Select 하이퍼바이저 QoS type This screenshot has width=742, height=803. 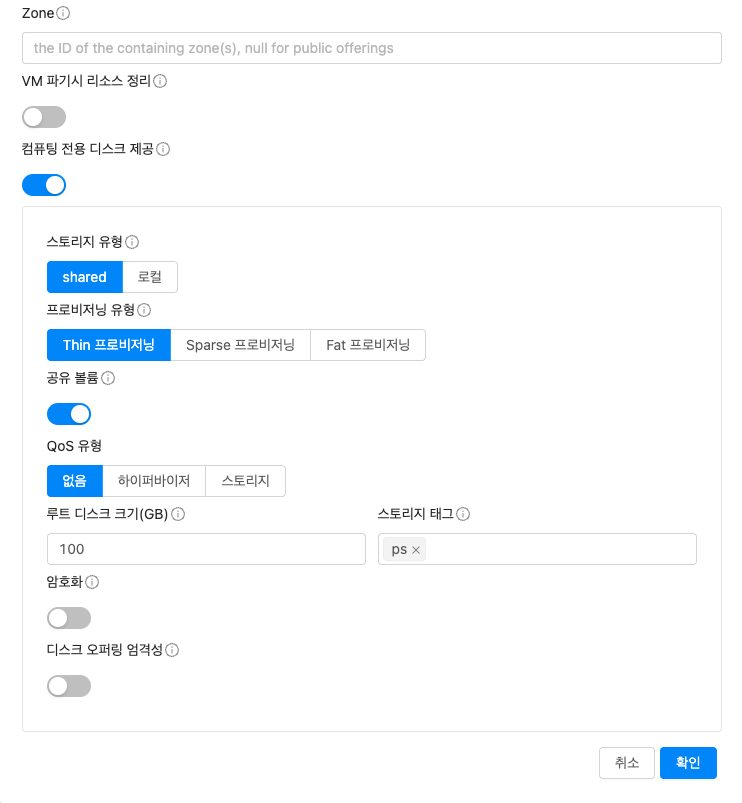[154, 481]
